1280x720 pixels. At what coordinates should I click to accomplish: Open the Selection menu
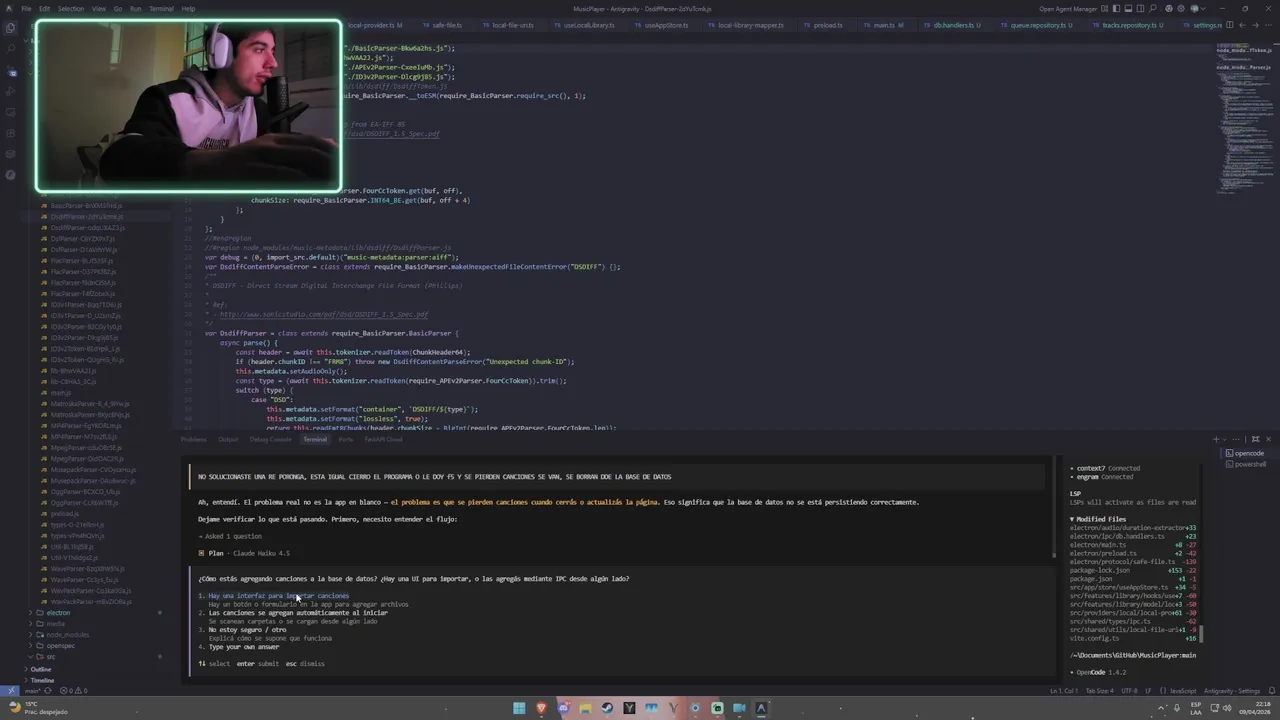(70, 9)
